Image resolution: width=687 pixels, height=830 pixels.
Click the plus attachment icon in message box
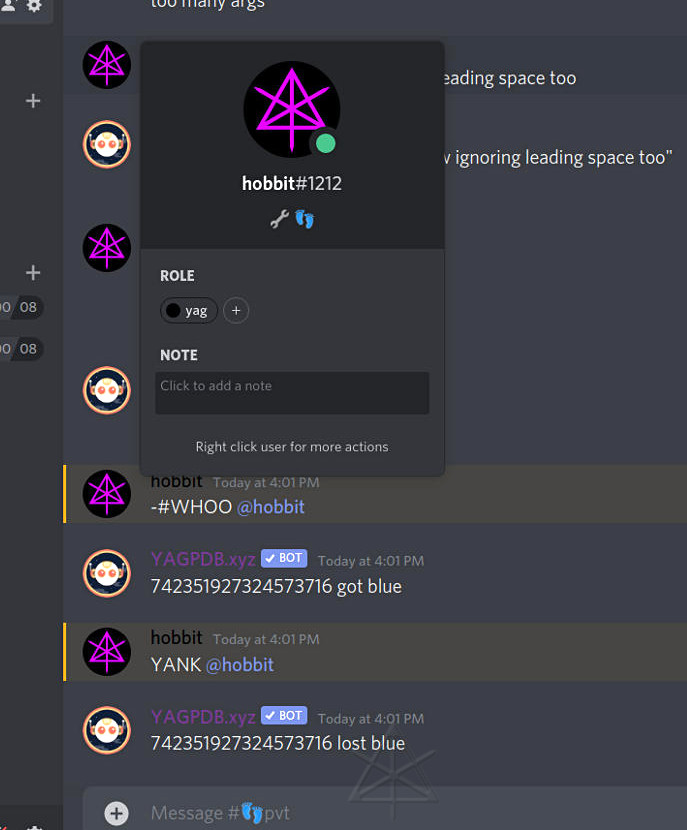click(116, 813)
